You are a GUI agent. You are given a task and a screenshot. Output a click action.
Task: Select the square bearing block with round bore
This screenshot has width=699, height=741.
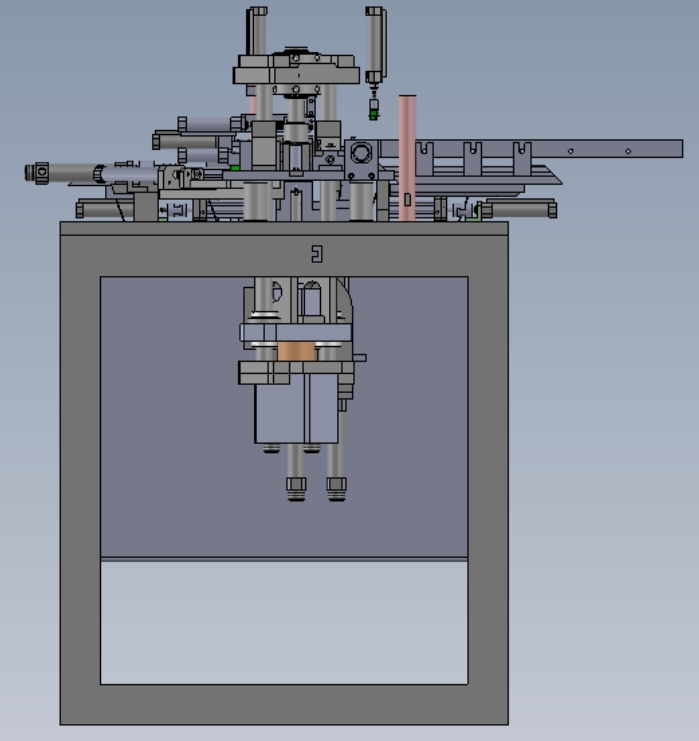[362, 159]
